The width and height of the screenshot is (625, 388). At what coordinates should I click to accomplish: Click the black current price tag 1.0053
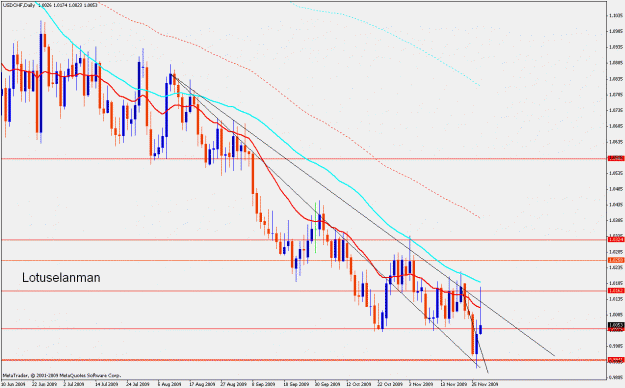tap(616, 325)
